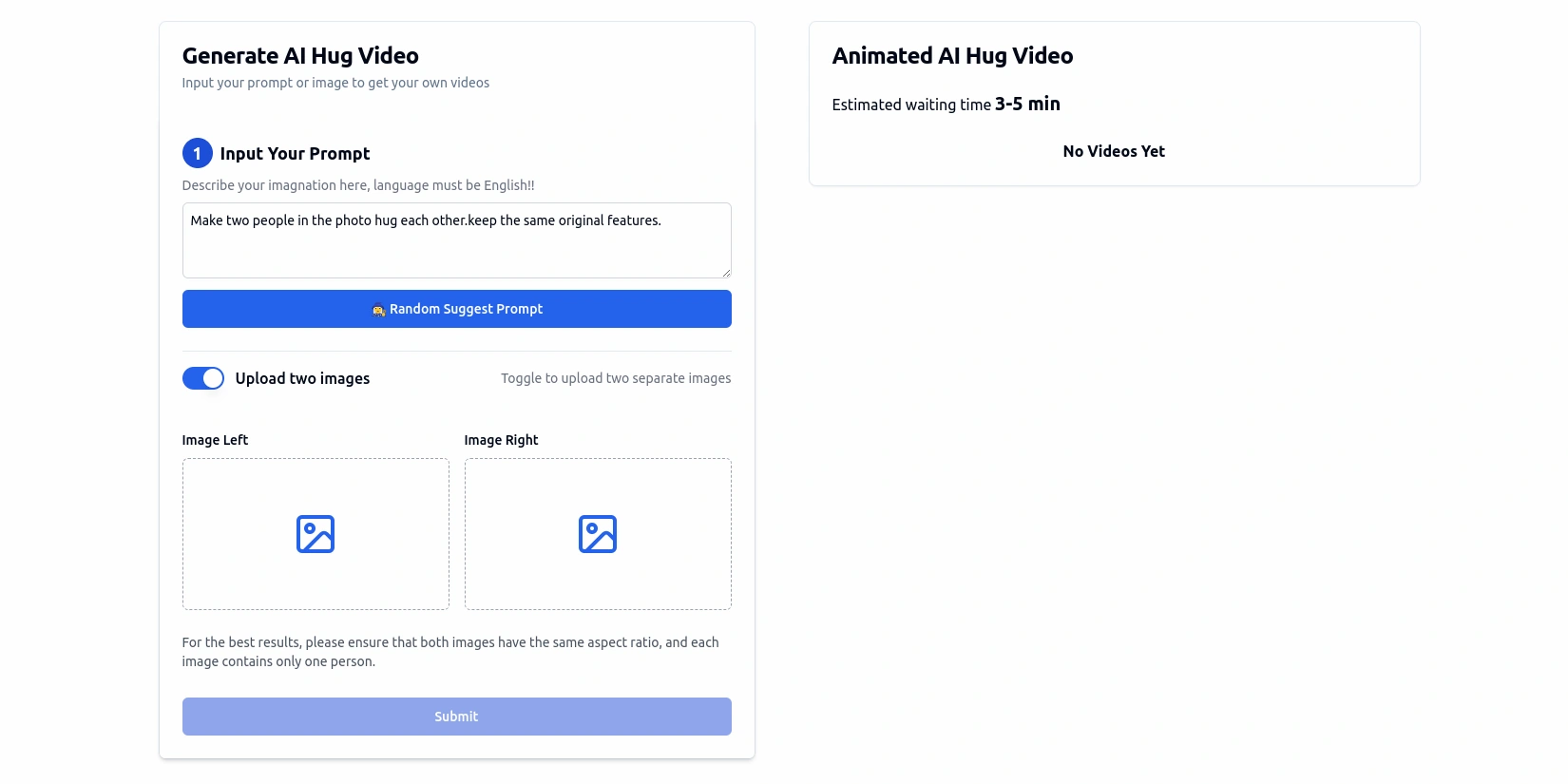Click the "Toggle to upload two separate images" hint

pyautogui.click(x=616, y=378)
